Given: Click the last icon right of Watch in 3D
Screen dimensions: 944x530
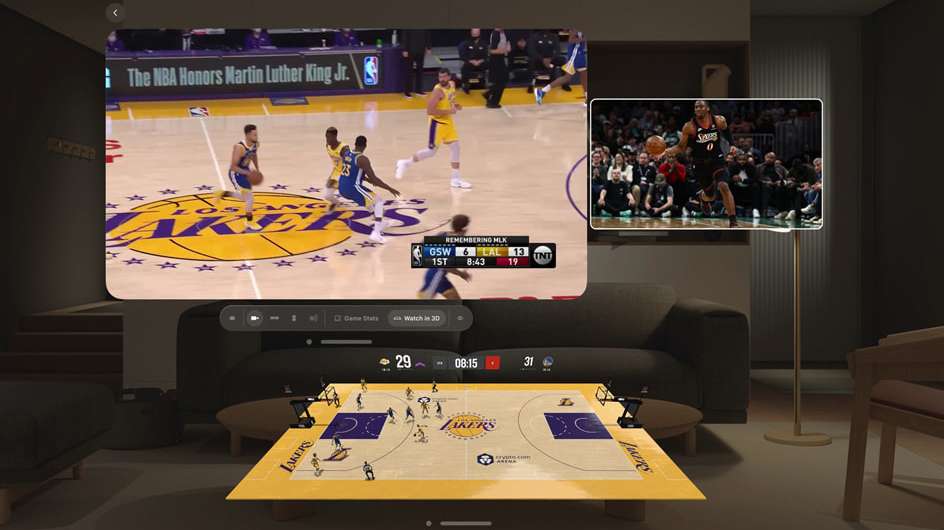Looking at the screenshot, I should (461, 318).
